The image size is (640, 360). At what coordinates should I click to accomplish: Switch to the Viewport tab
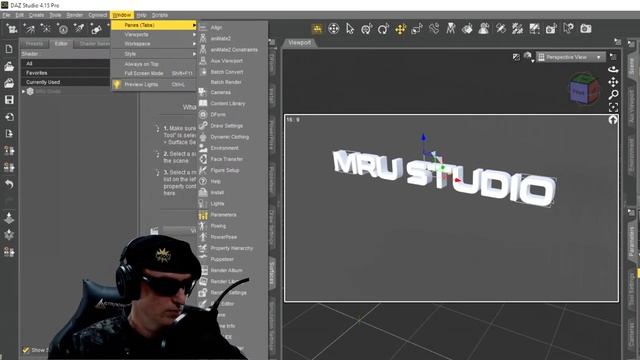[300, 42]
